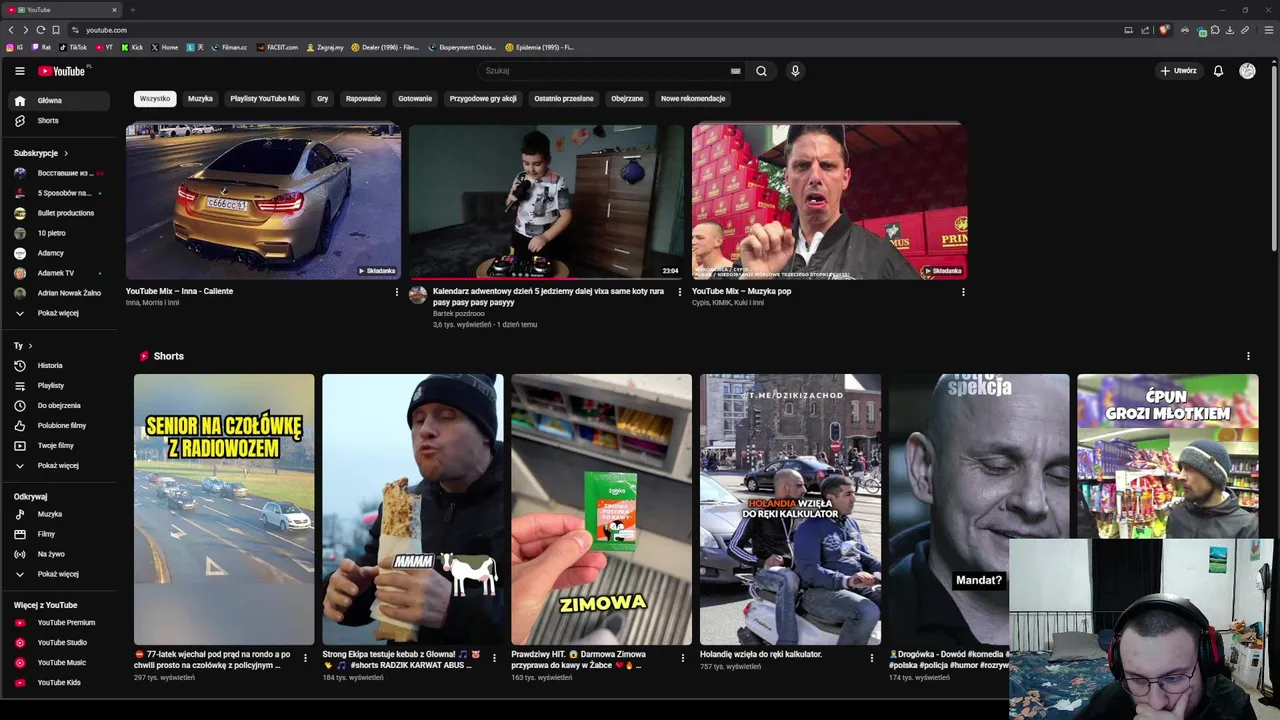Viewport: 1280px width, 720px height.
Task: Open the Subskrypcje chevron header
Action: click(41, 153)
